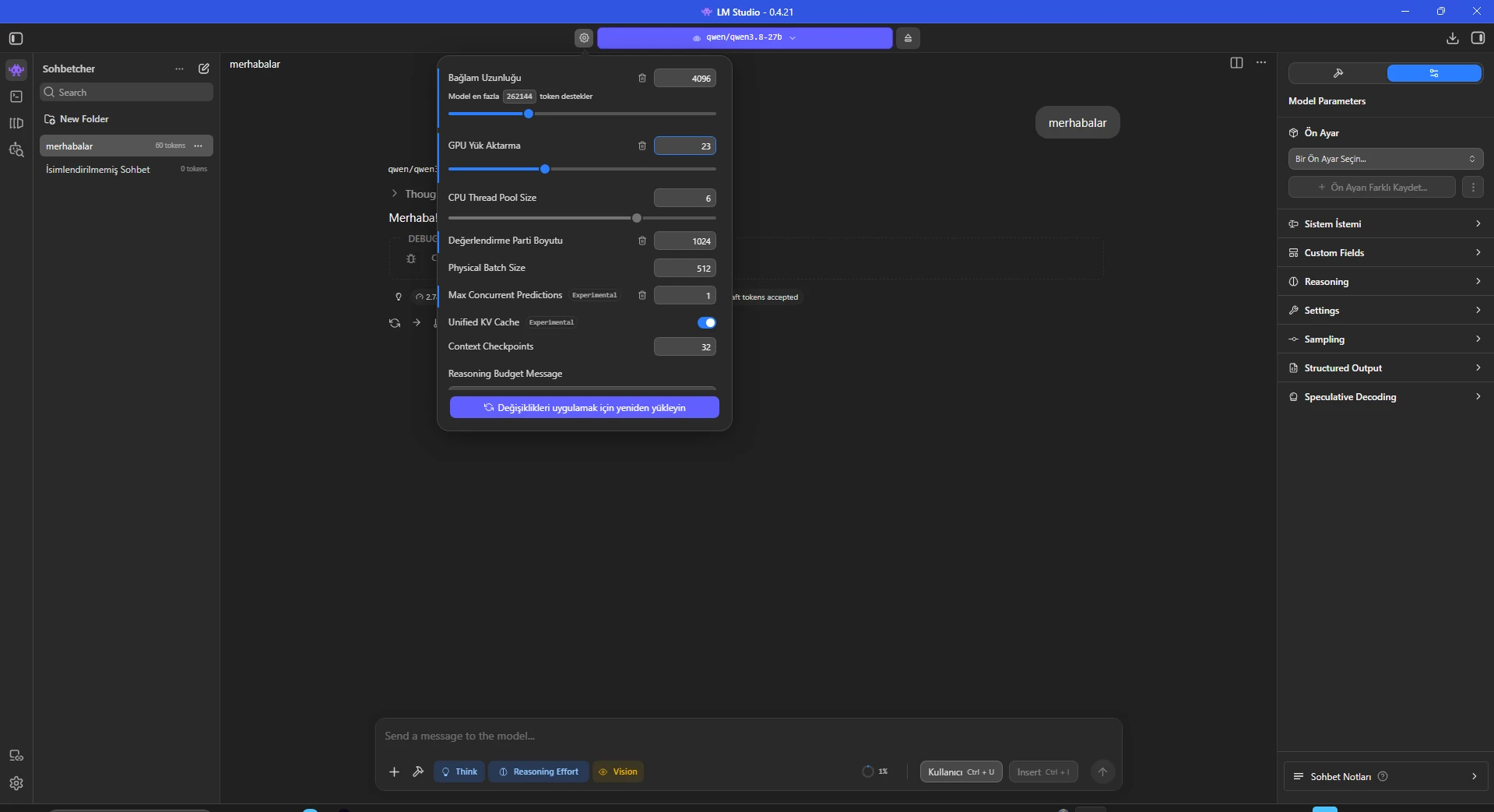Open the Discover models search icon

pyautogui.click(x=16, y=149)
